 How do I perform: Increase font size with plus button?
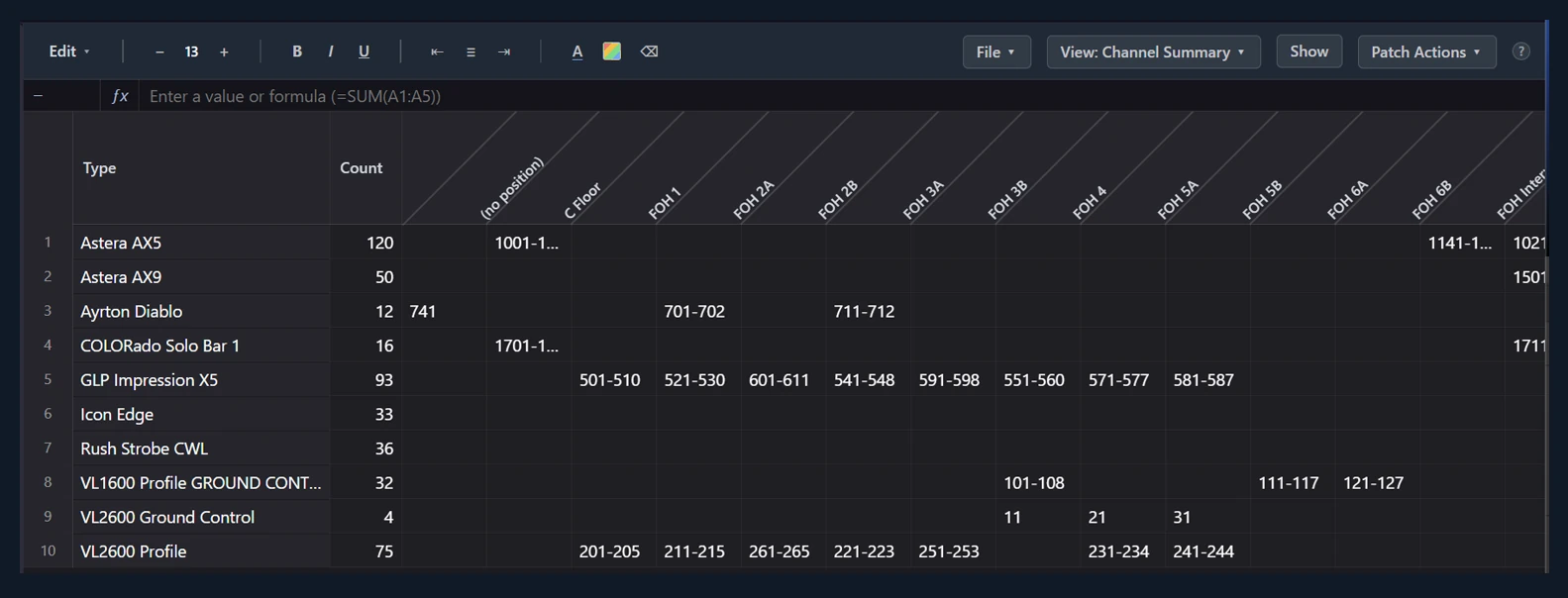click(x=224, y=51)
